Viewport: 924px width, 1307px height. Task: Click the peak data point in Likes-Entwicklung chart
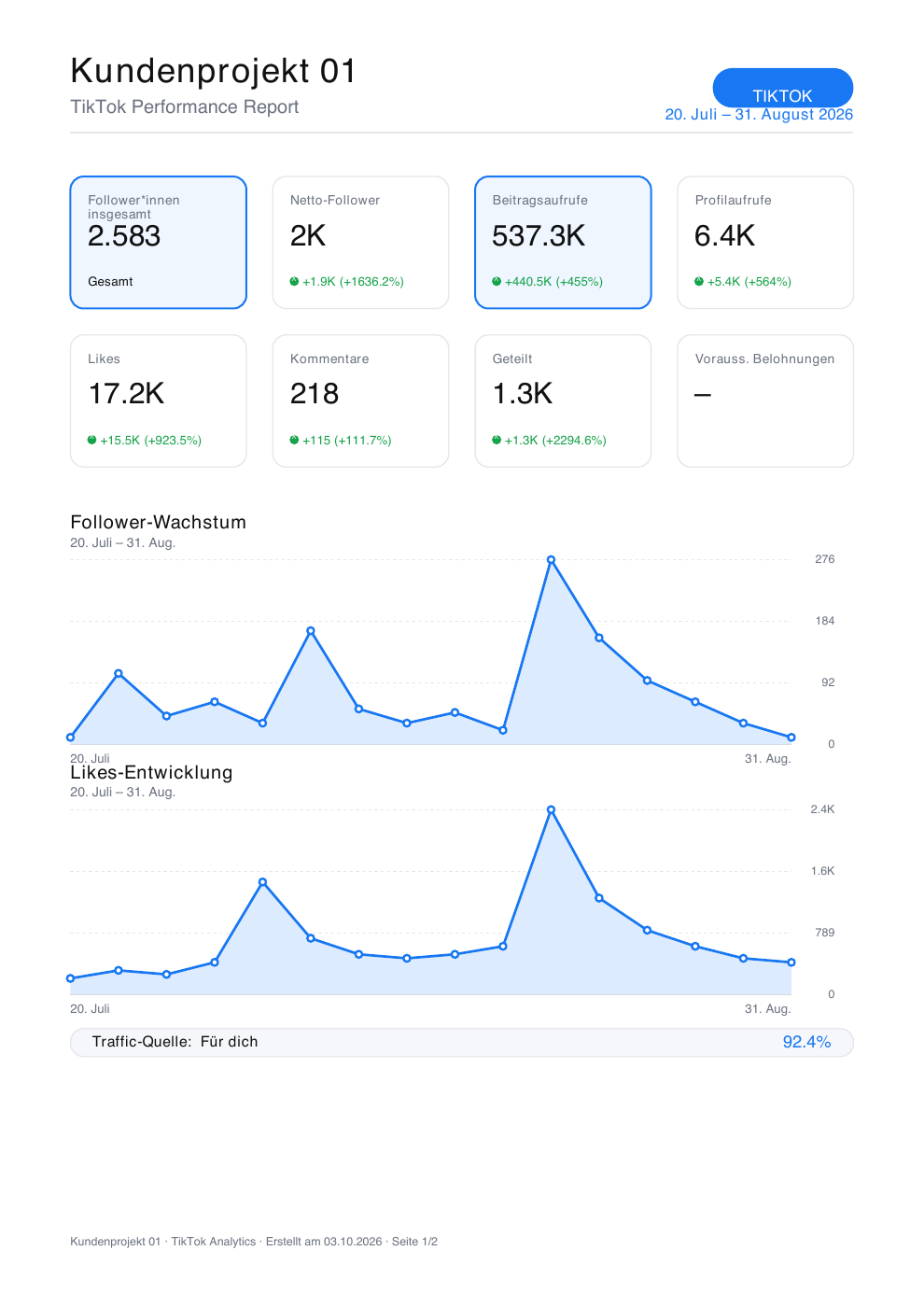point(552,810)
